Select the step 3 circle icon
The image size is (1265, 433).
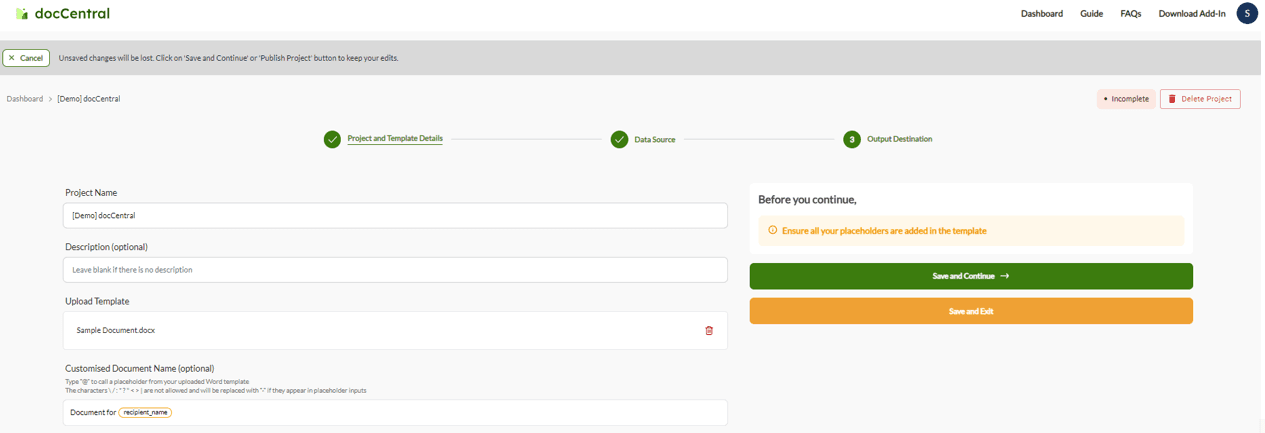(851, 139)
